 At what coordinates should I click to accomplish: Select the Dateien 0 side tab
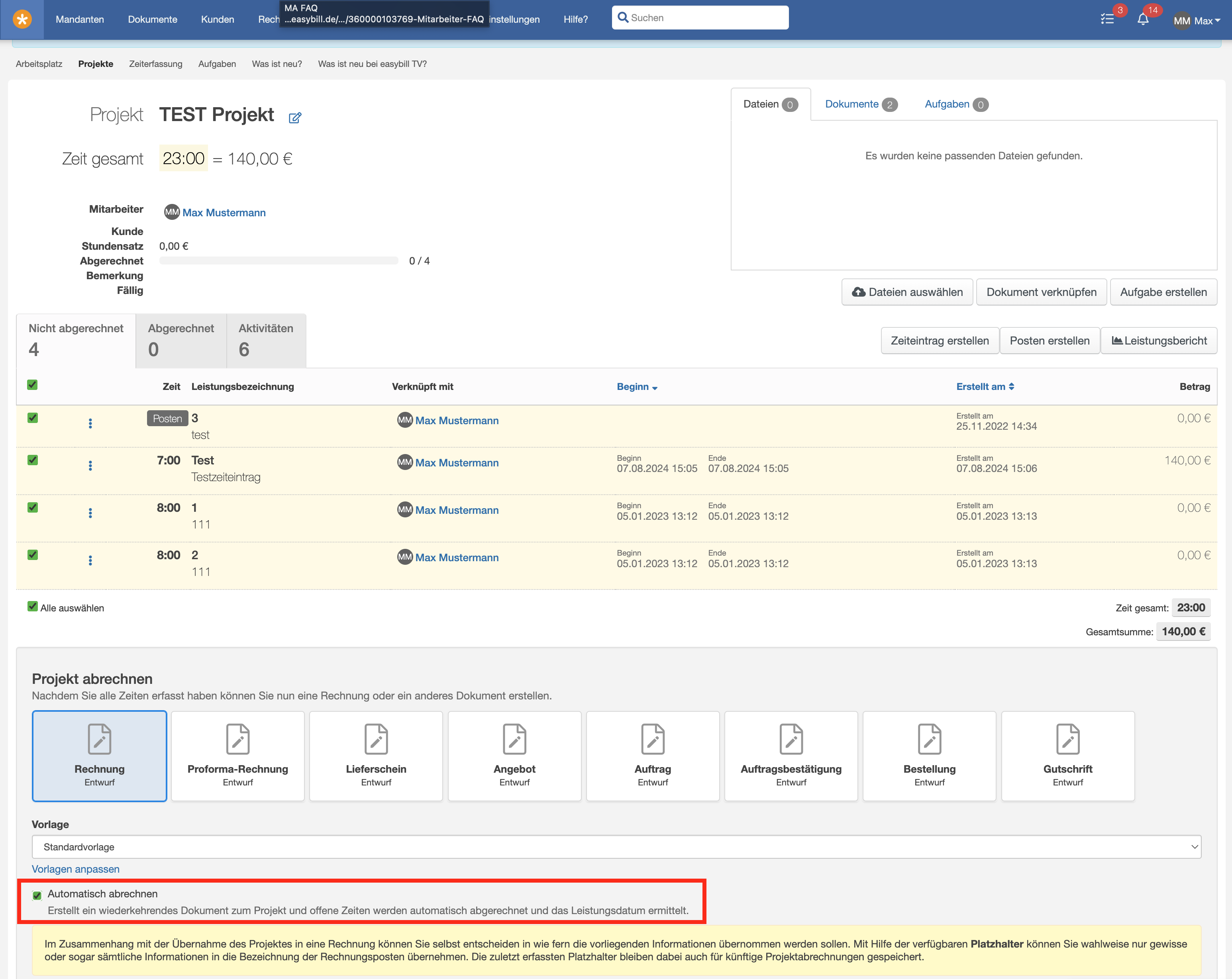[770, 104]
